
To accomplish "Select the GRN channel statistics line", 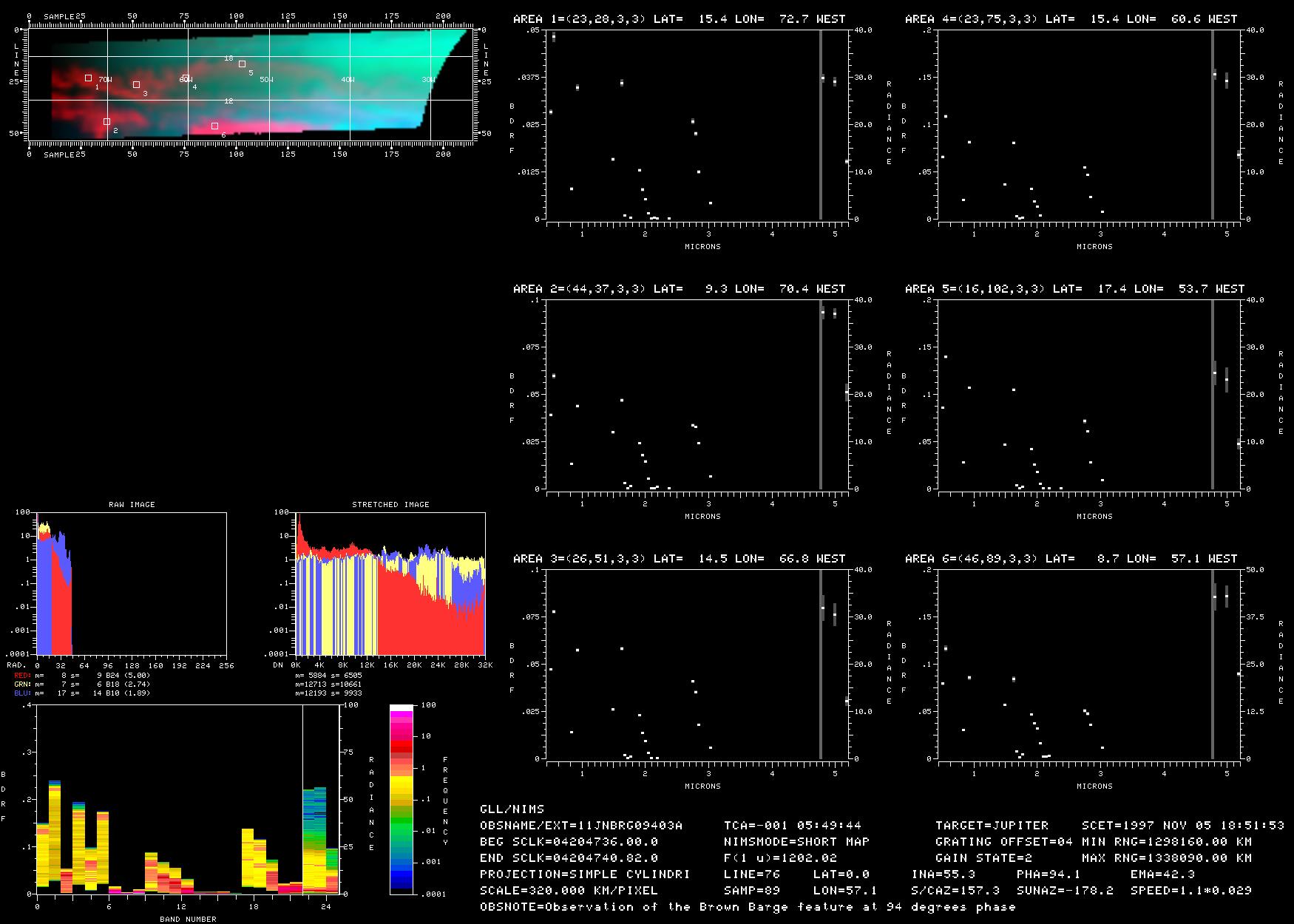I will tap(82, 684).
